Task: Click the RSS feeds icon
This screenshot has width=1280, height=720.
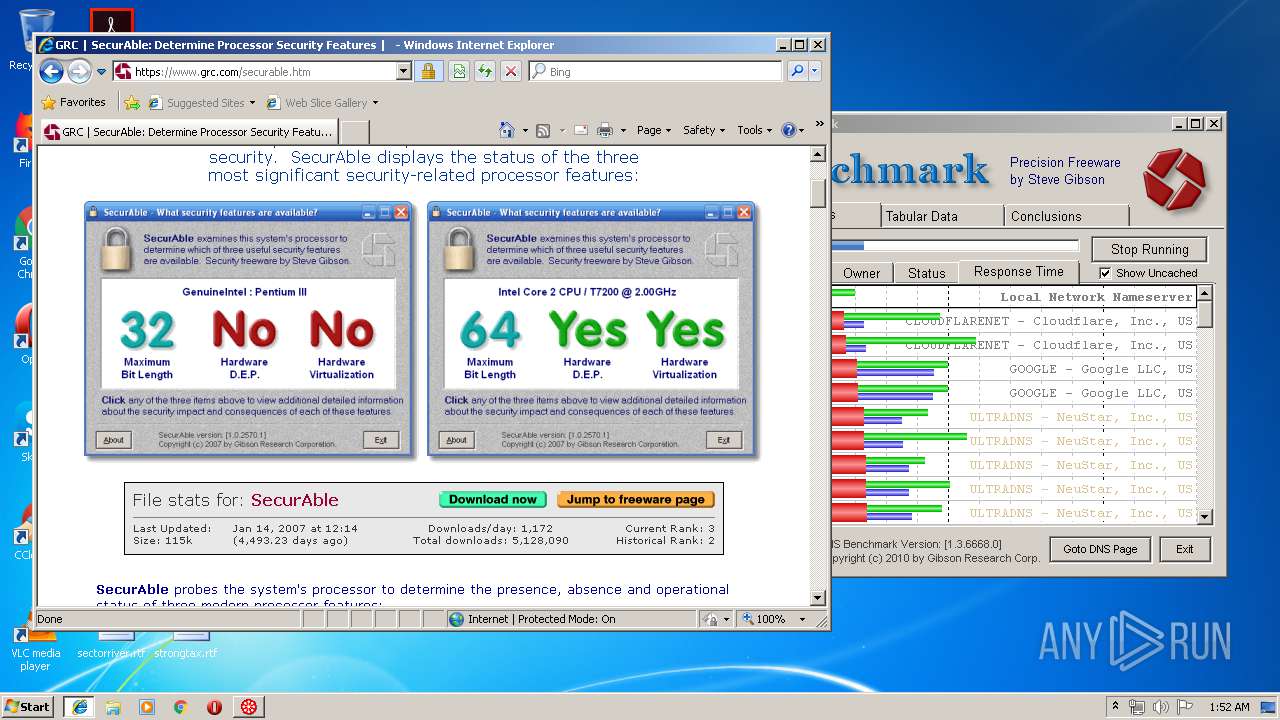Action: point(543,130)
